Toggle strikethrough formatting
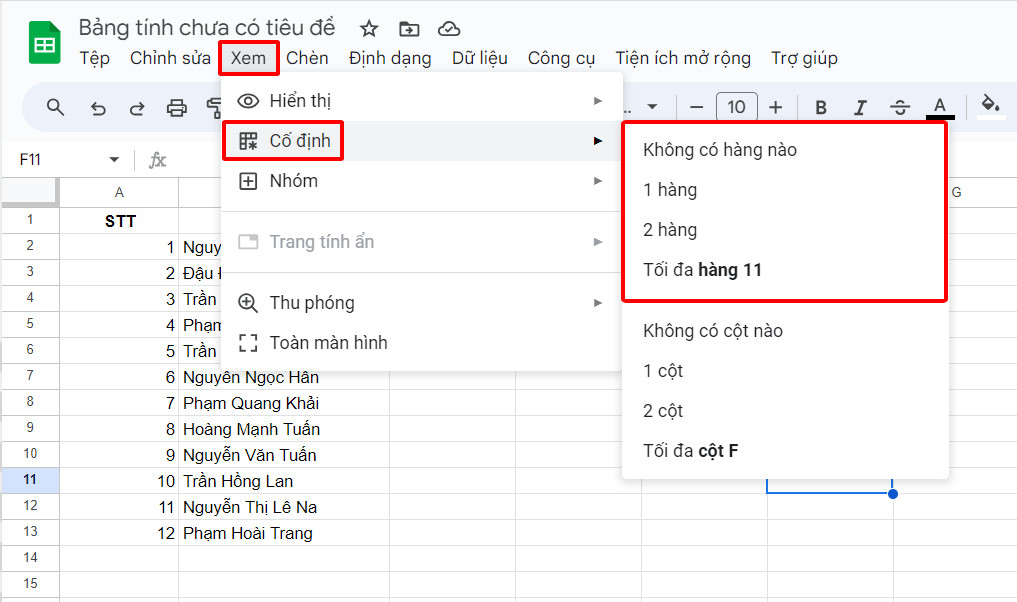The image size is (1017, 602). (x=900, y=107)
